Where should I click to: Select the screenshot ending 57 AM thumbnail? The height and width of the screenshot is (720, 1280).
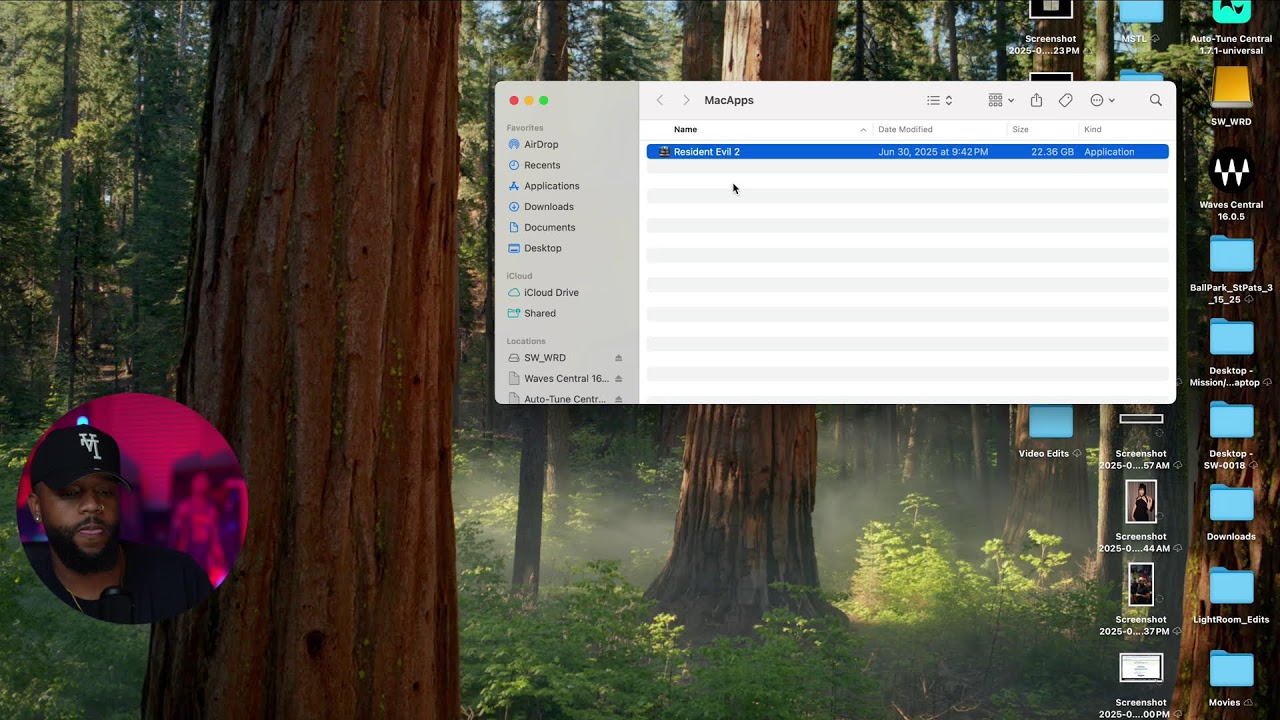point(1141,419)
